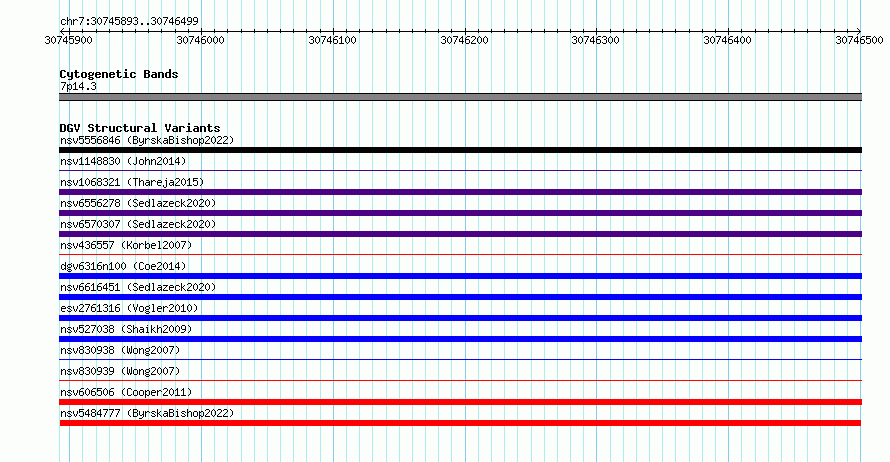Click the thin purple line for nsv1148830

[460, 170]
